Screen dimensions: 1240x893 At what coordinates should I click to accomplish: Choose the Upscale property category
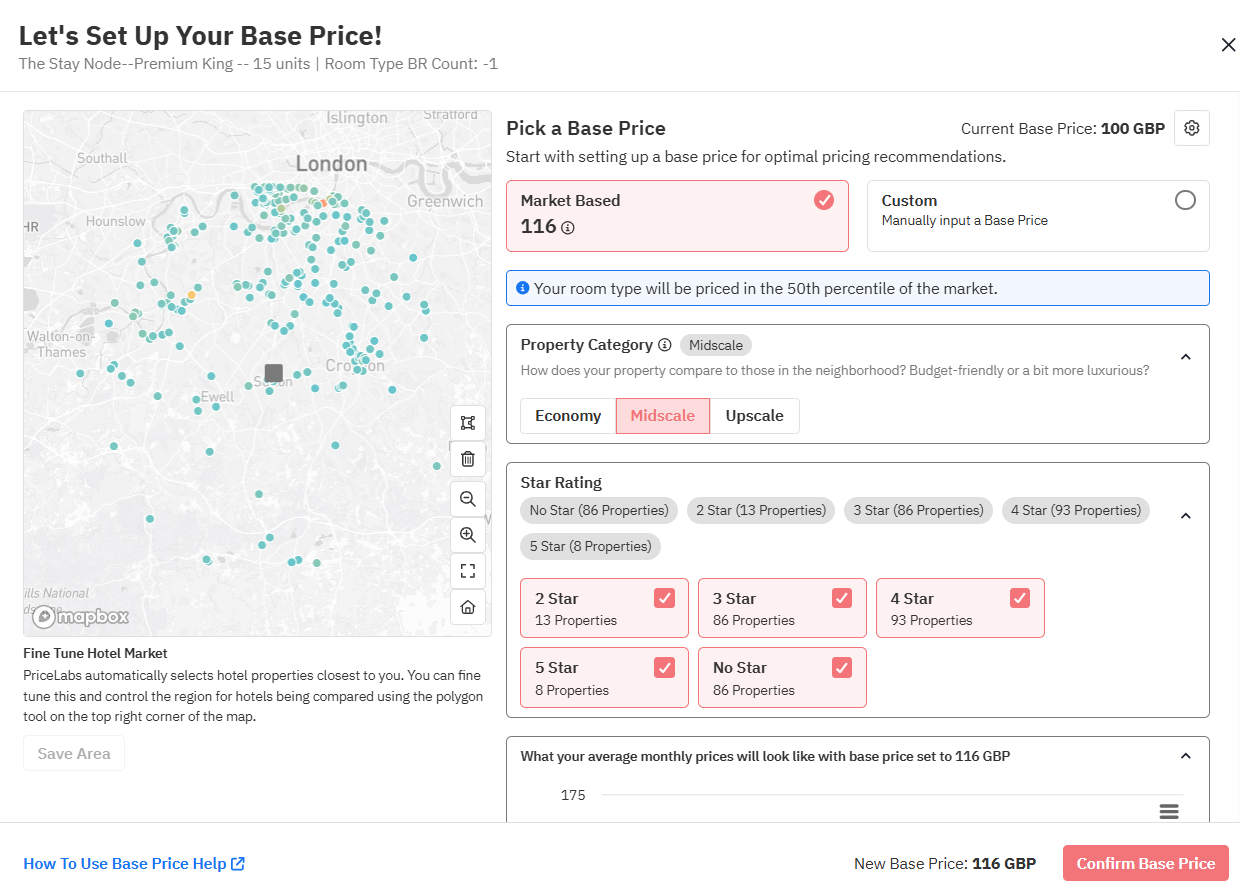(754, 416)
